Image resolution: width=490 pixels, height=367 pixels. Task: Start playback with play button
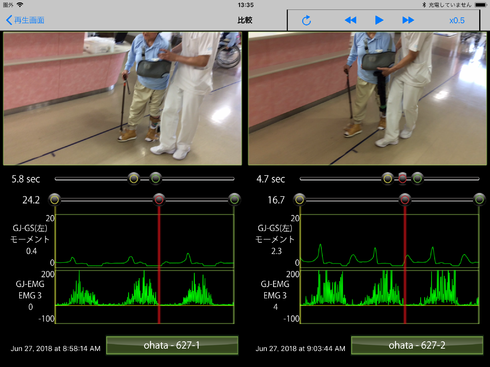[379, 20]
